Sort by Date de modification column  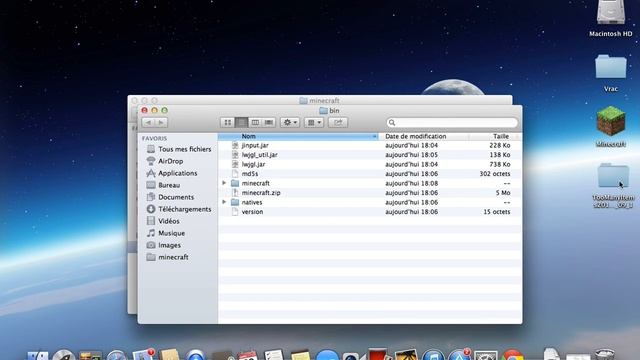(423, 136)
